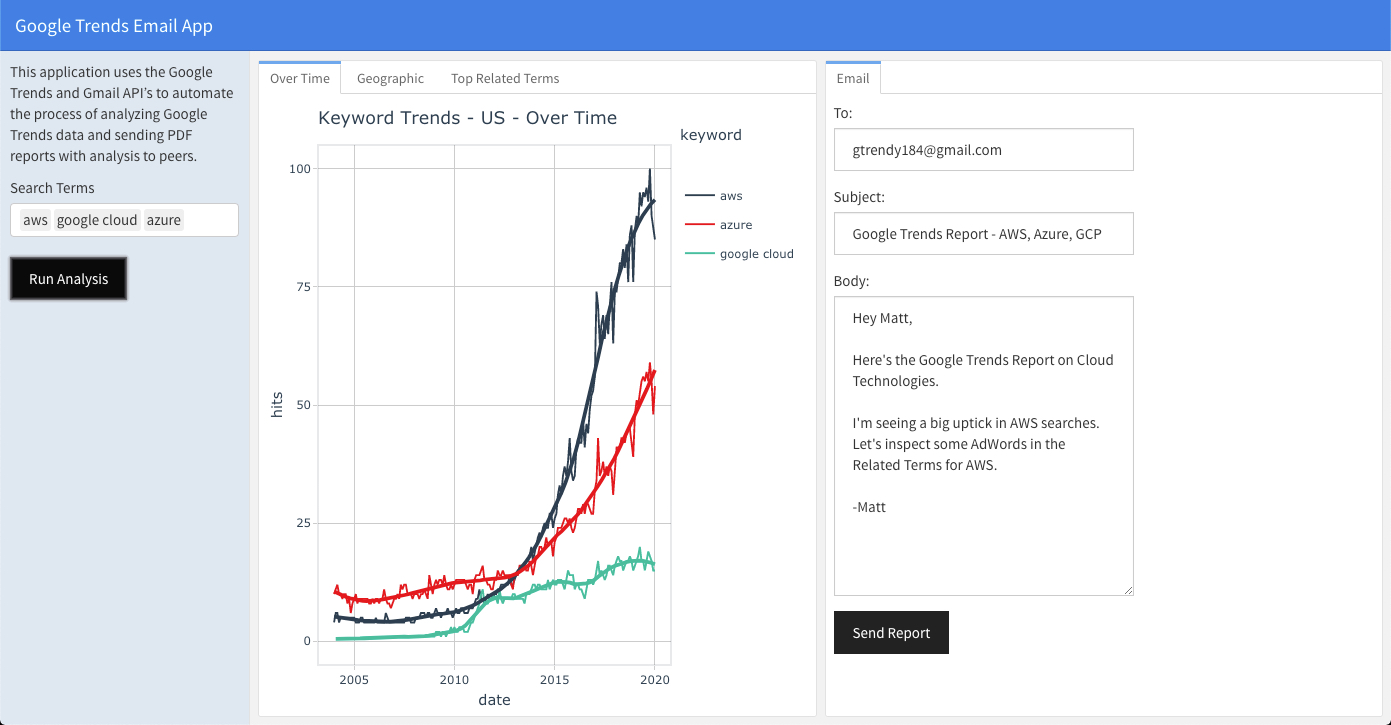Screen dimensions: 1391x725
Task: Click the 'hits' y-axis label
Action: 277,405
